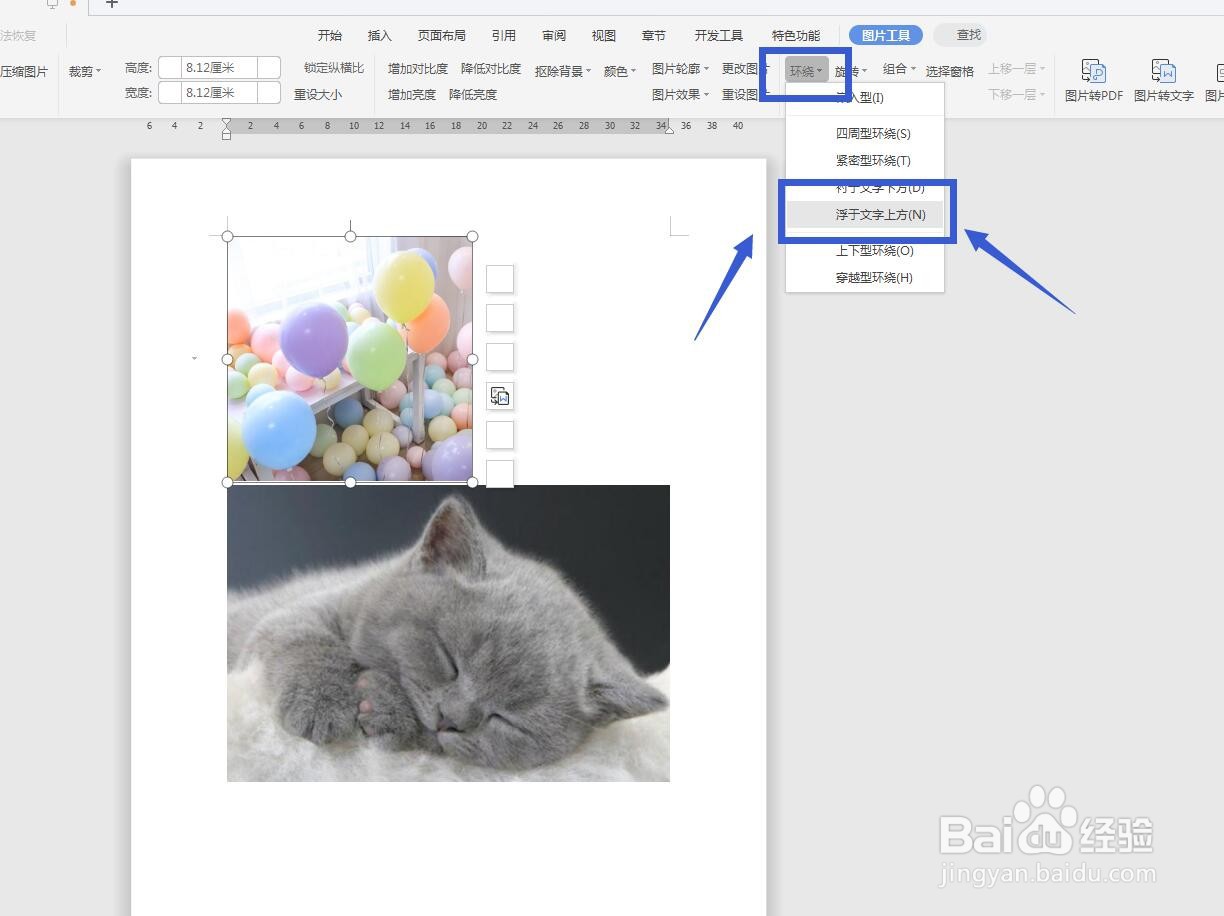This screenshot has height=916, width=1224.
Task: Open the 选择窗格 selection pane
Action: (x=950, y=71)
